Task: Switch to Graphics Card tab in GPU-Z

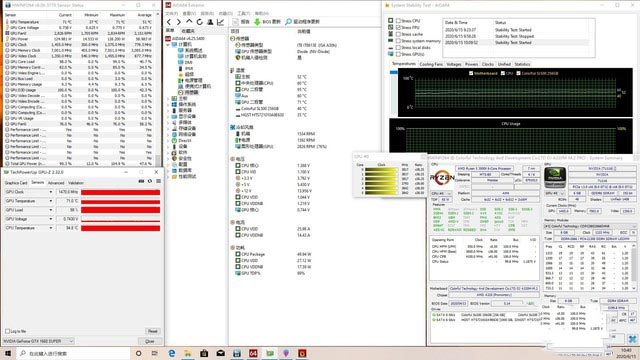Action: click(x=16, y=183)
